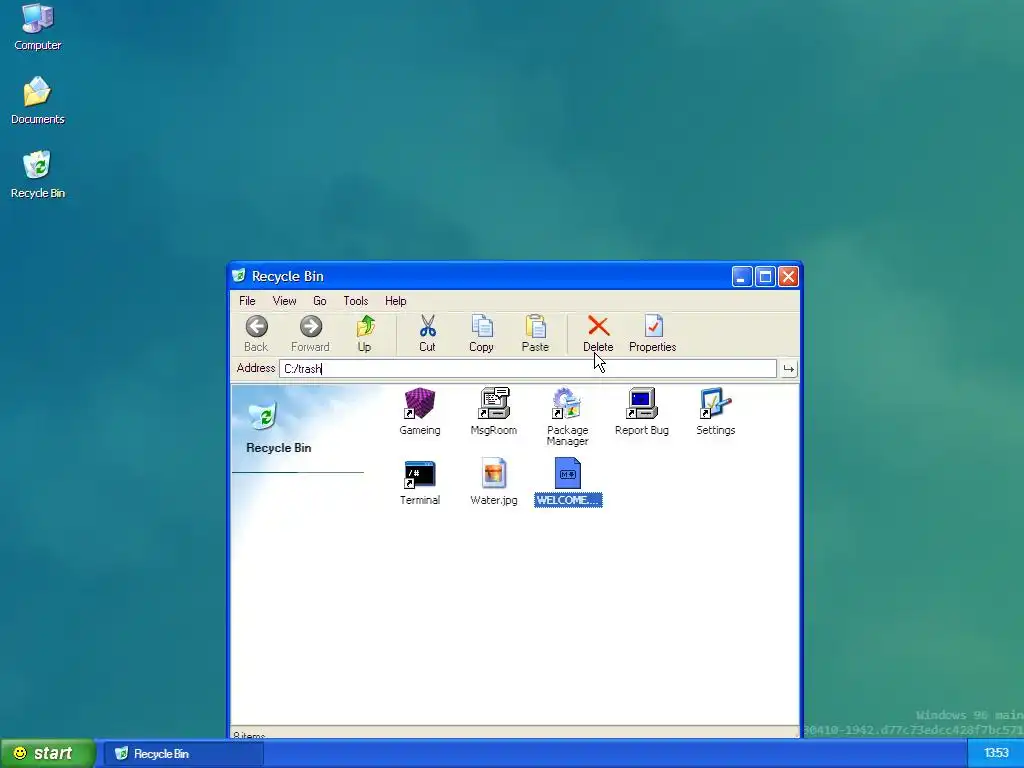The width and height of the screenshot is (1024, 768).
Task: Select the Package Manager shortcut
Action: point(568,417)
